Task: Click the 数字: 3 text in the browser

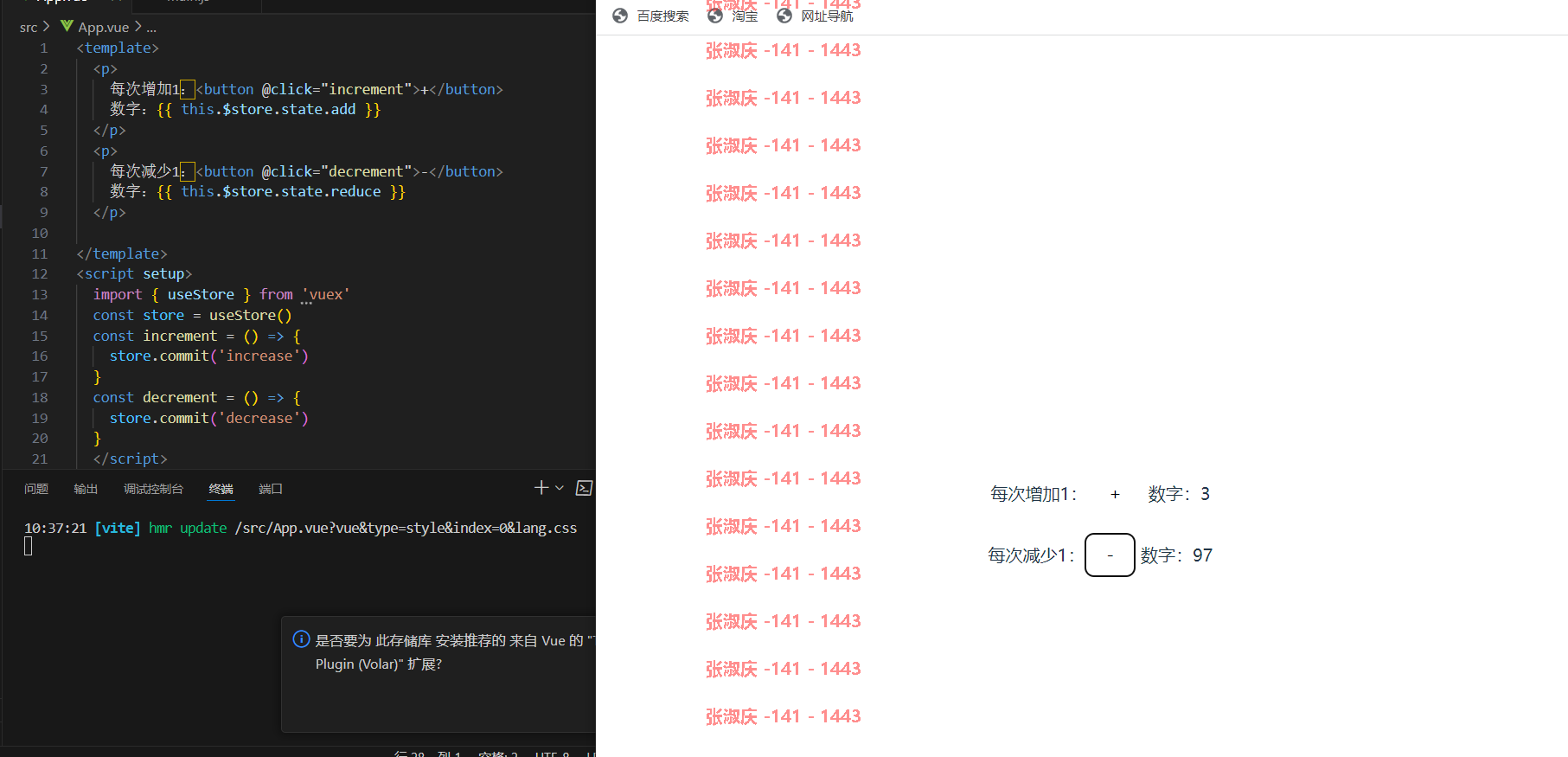Action: pos(1179,494)
